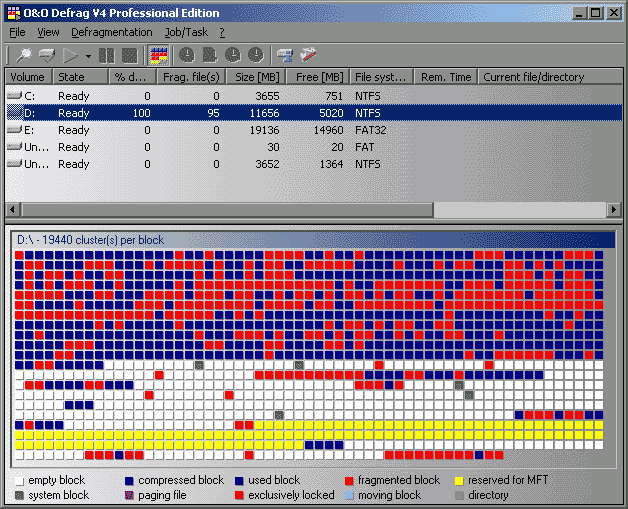Click the left arrow of horizontal scrollbar
The height and width of the screenshot is (509, 628).
[12, 209]
